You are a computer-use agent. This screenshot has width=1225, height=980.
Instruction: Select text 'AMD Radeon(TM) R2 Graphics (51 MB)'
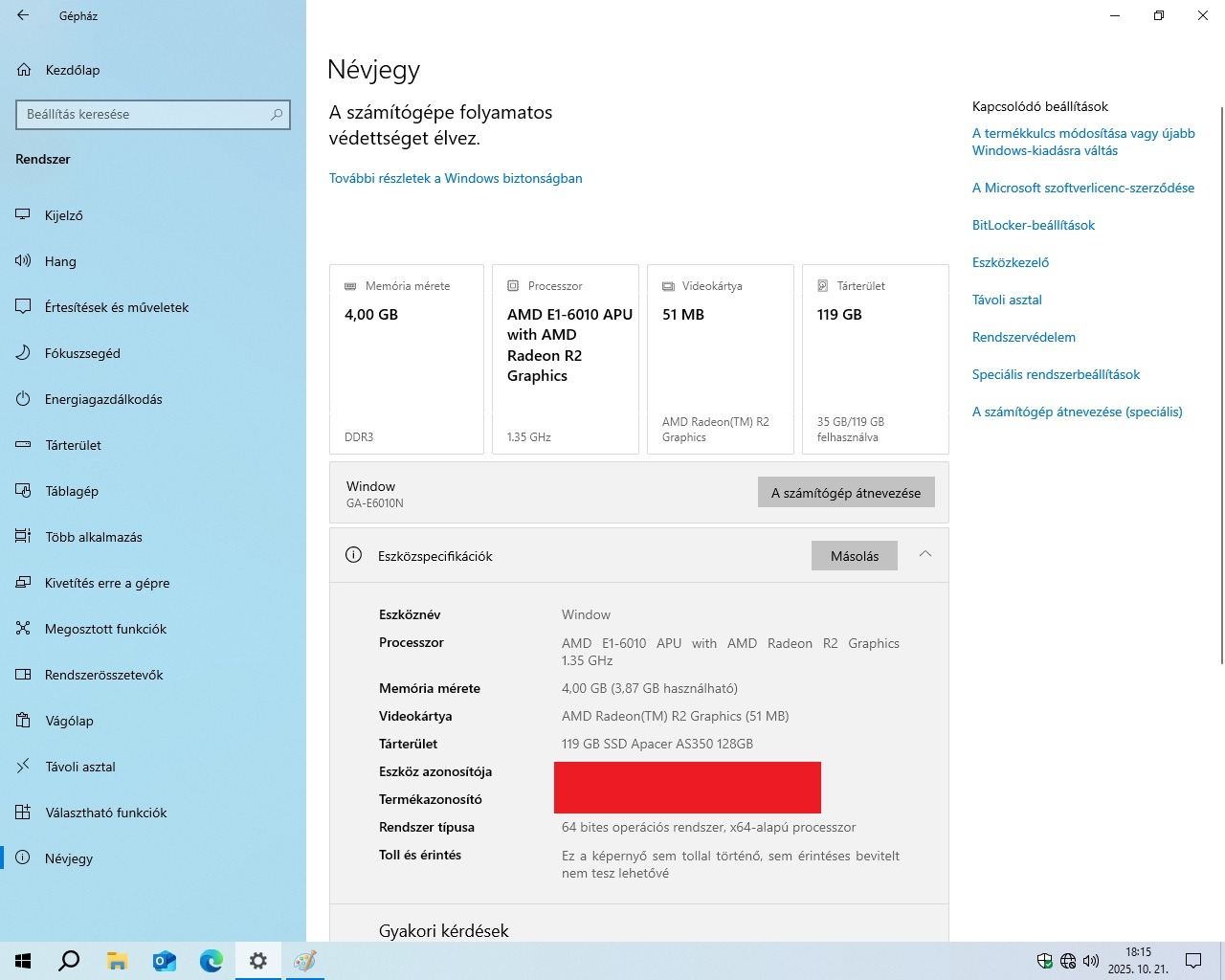pyautogui.click(x=676, y=716)
